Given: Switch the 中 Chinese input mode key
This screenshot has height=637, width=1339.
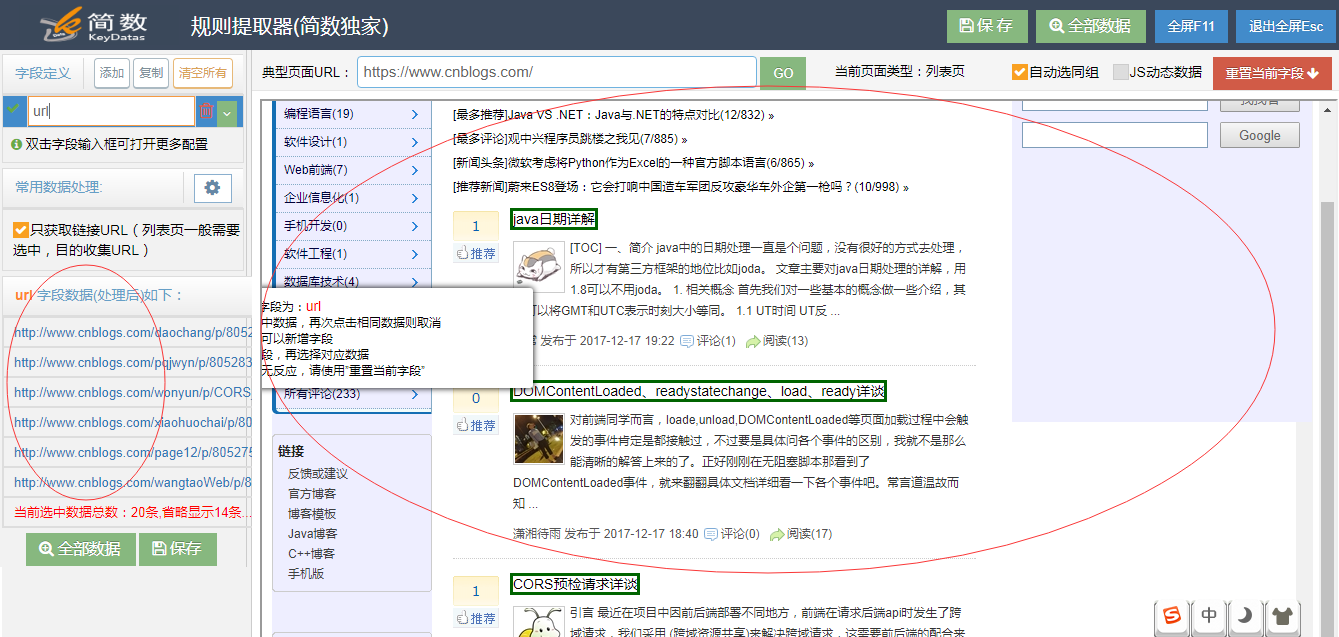Looking at the screenshot, I should [1209, 615].
